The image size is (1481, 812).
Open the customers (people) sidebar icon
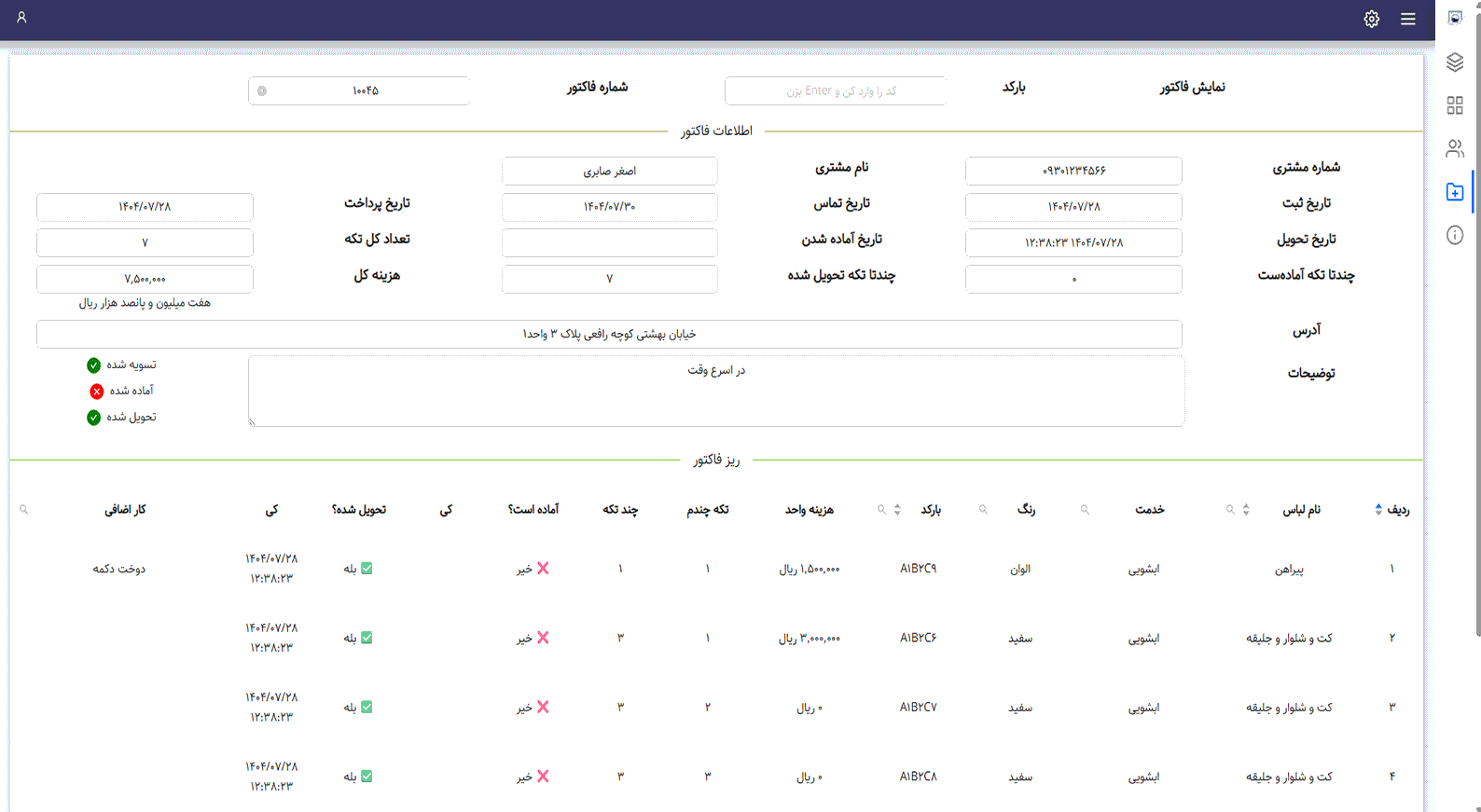click(x=1454, y=148)
